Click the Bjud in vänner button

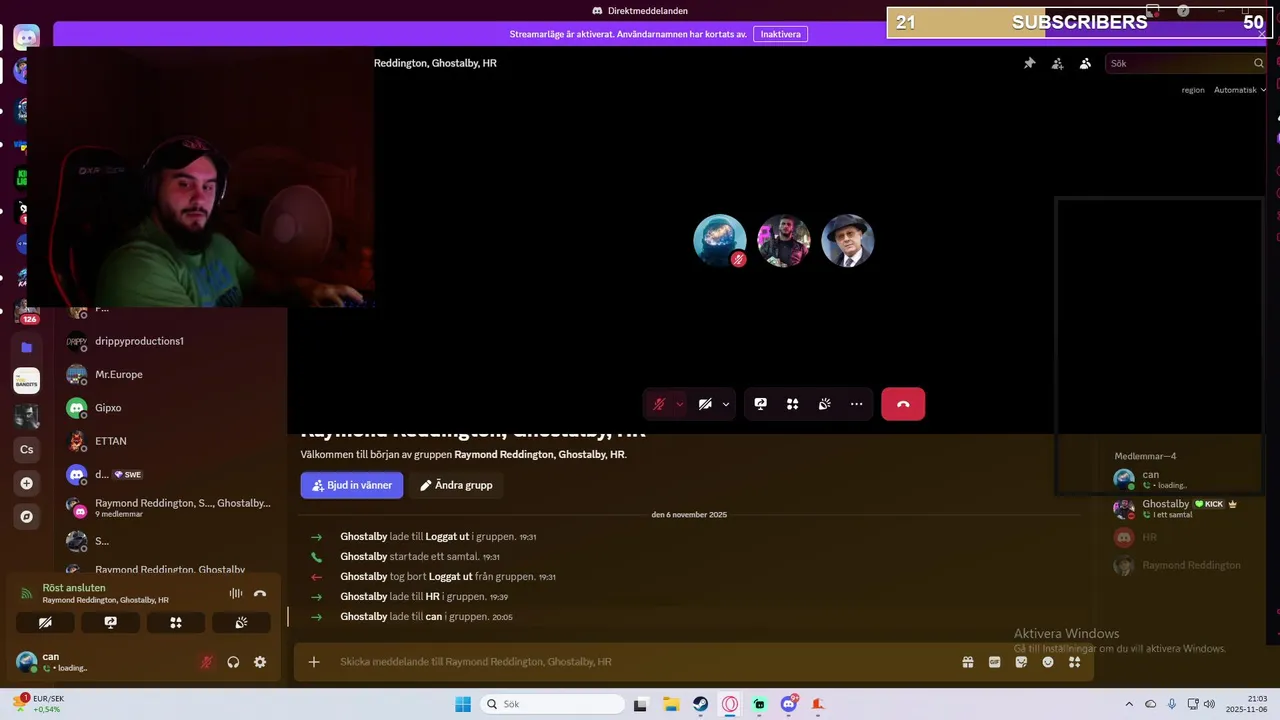[352, 485]
